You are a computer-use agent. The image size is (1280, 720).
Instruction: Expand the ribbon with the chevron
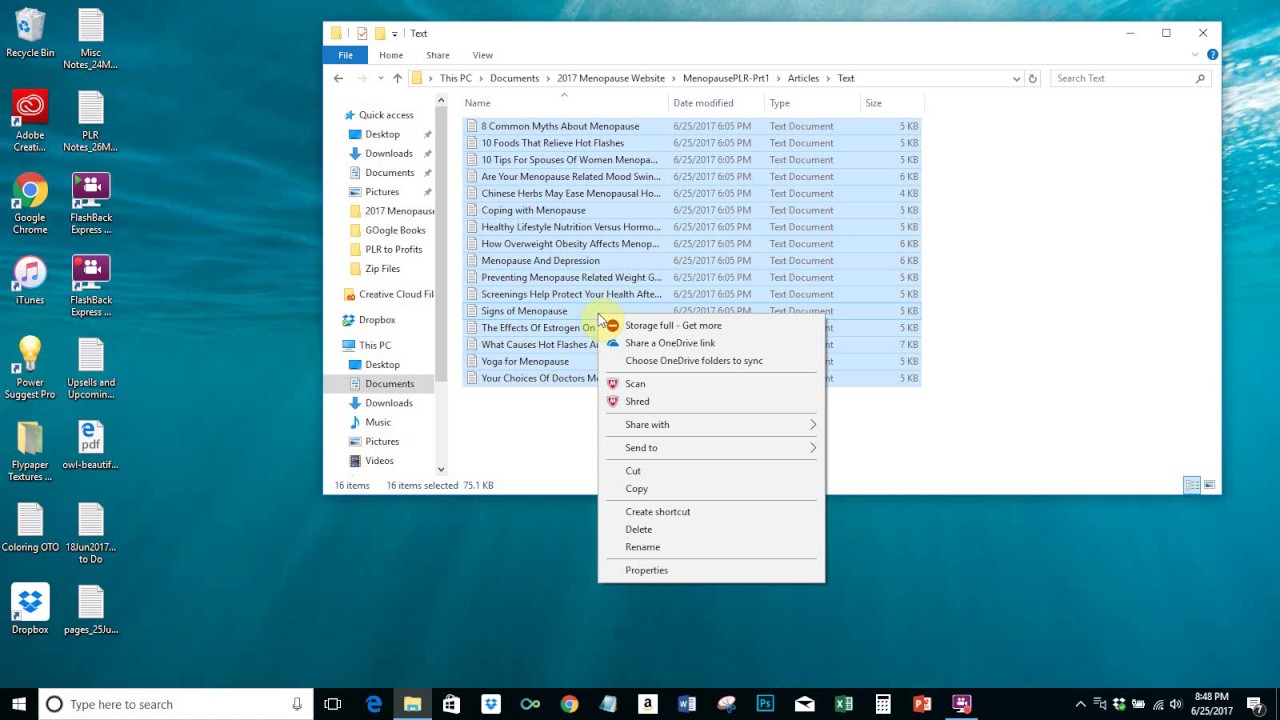[1196, 55]
